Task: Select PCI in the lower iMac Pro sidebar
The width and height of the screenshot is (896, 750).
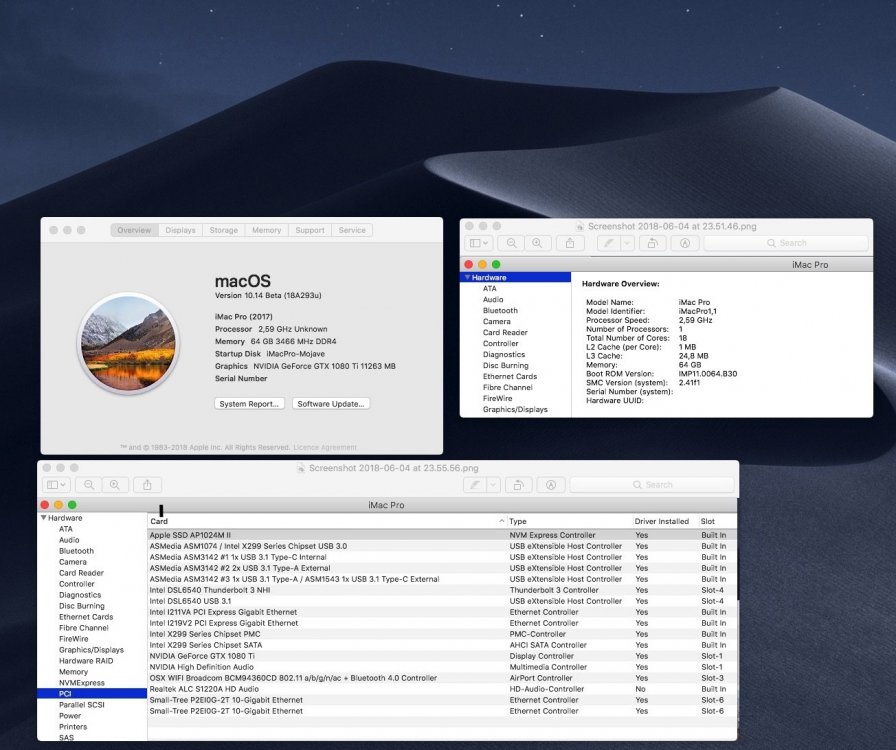Action: coord(92,693)
